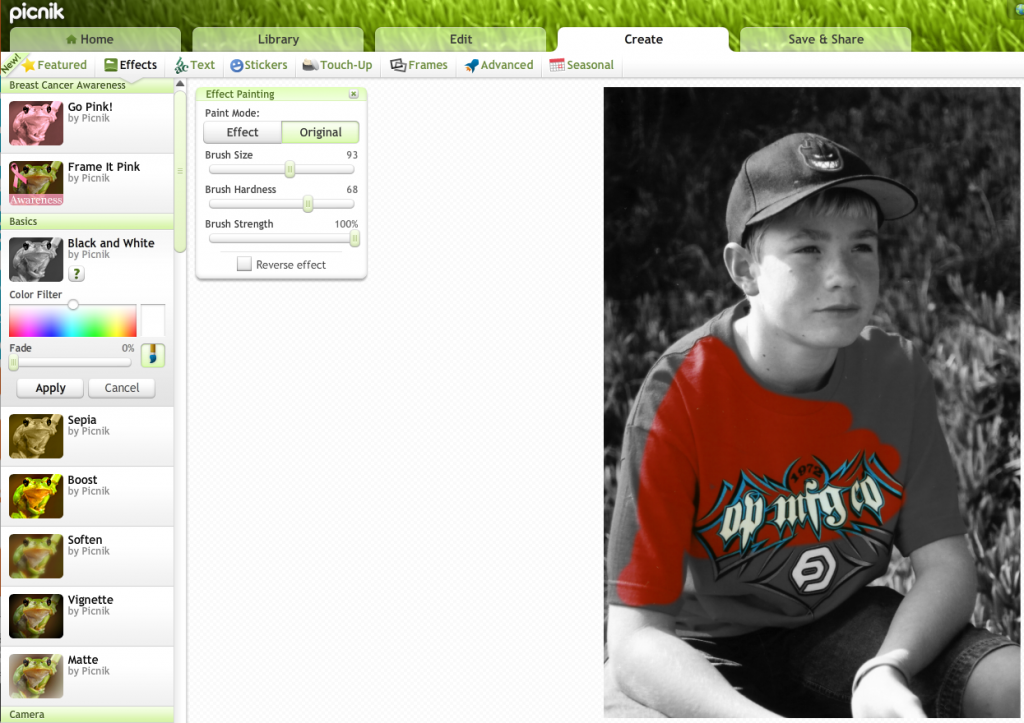Select the Vignette effect

pyautogui.click(x=87, y=616)
